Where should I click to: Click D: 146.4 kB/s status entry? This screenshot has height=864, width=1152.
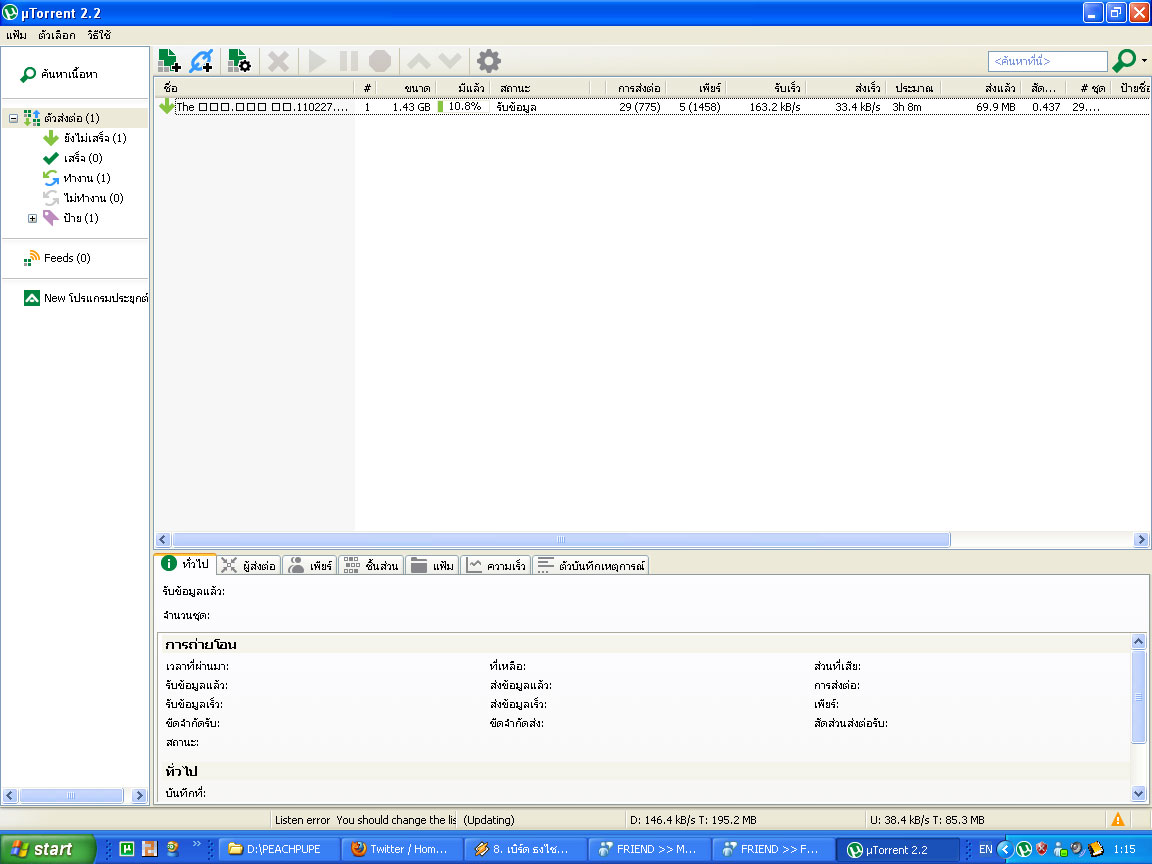(x=693, y=820)
